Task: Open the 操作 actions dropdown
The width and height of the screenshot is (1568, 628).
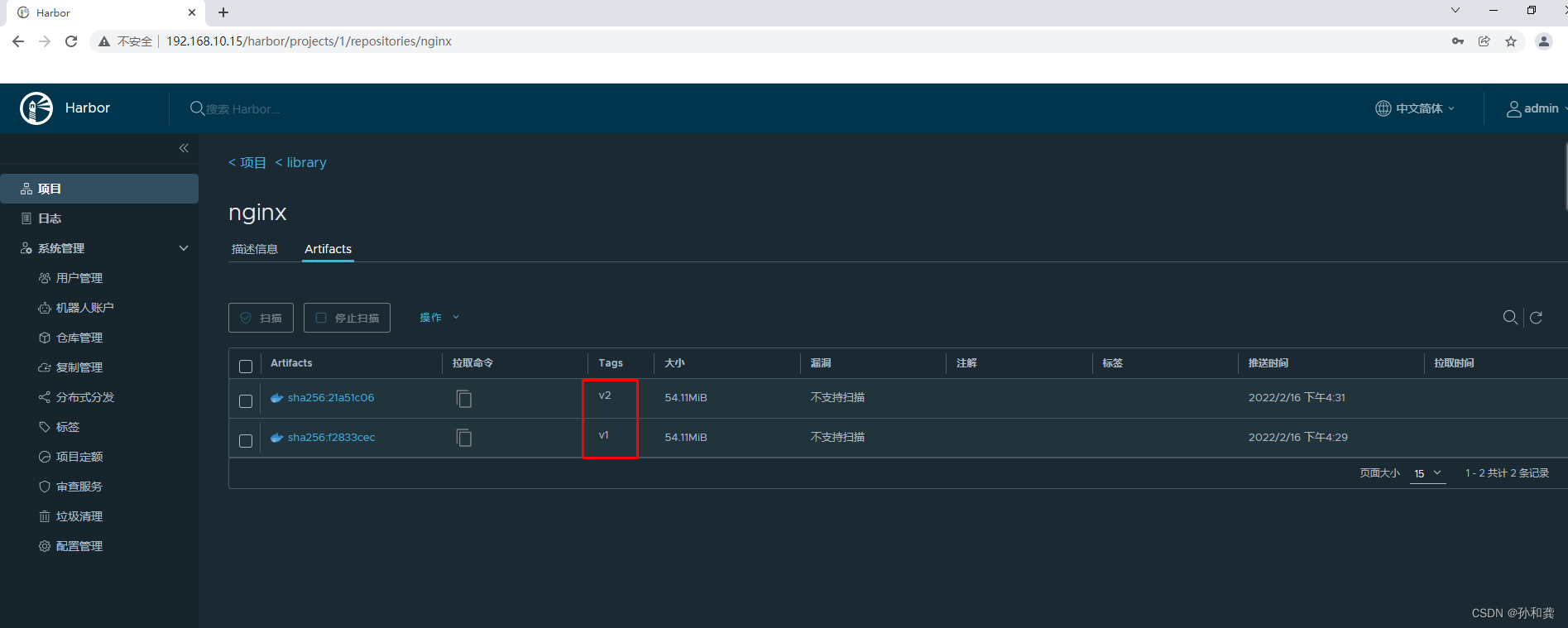Action: click(439, 317)
